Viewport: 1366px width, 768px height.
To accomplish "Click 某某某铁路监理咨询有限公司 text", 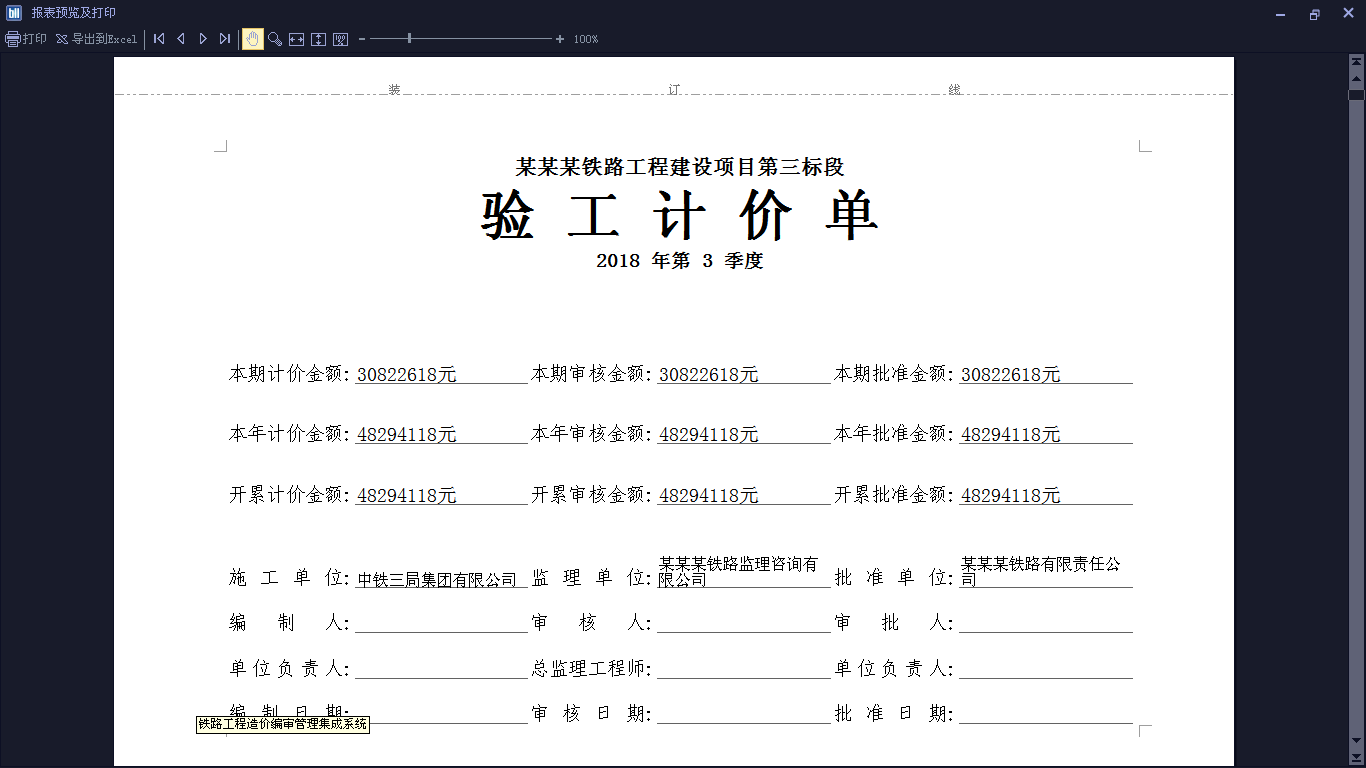I will pos(739,572).
